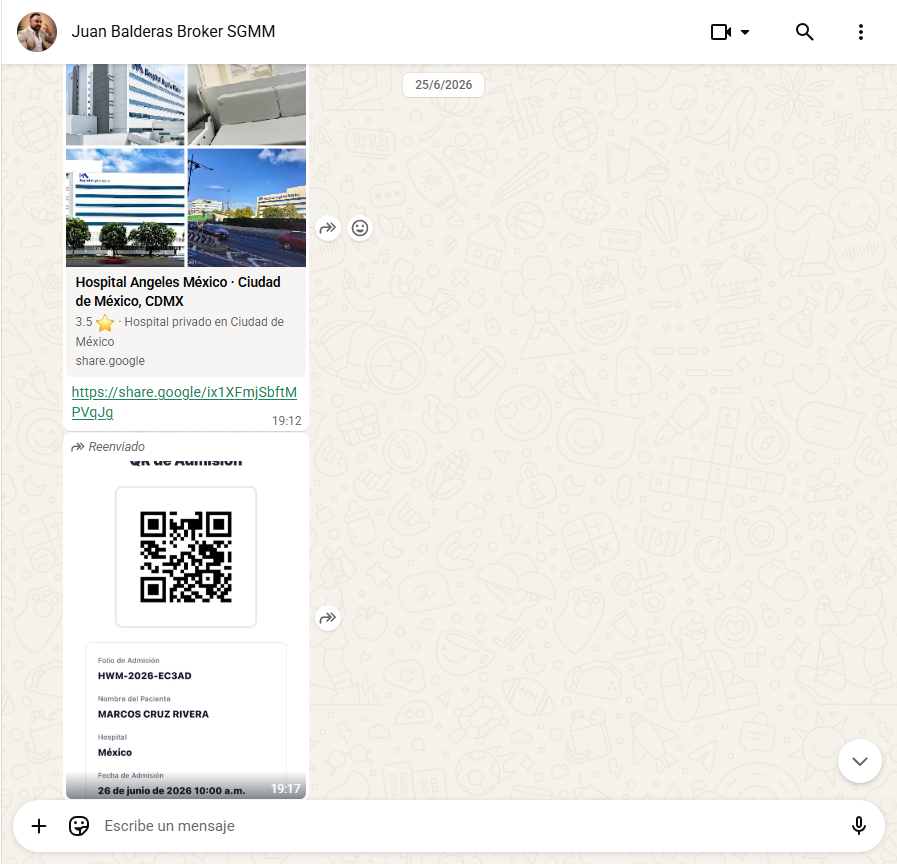The image size is (897, 864).
Task: Open the street view hospital photo
Action: click(247, 208)
